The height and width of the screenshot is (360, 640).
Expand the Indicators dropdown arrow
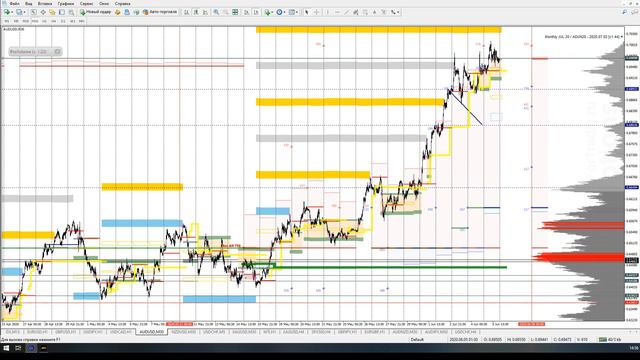coord(272,12)
